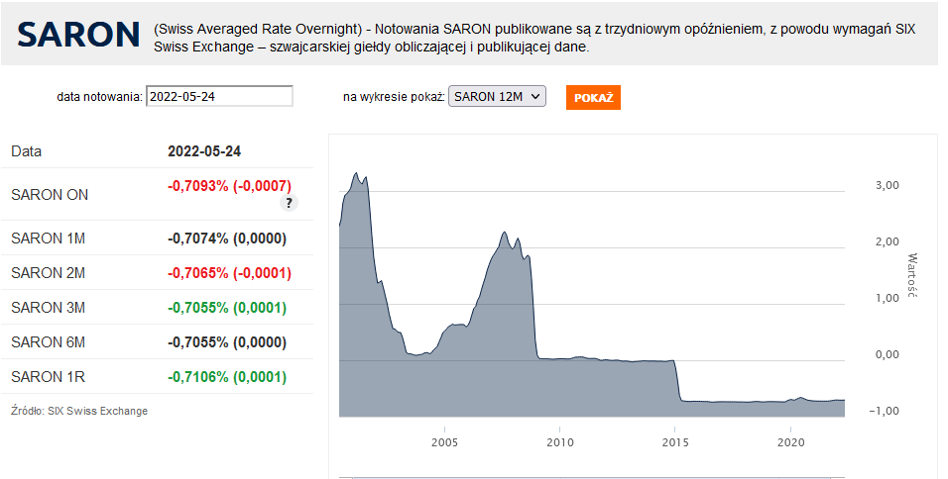This screenshot has width=948, height=479.
Task: Click the 2020 label on chart axis
Action: (x=791, y=443)
